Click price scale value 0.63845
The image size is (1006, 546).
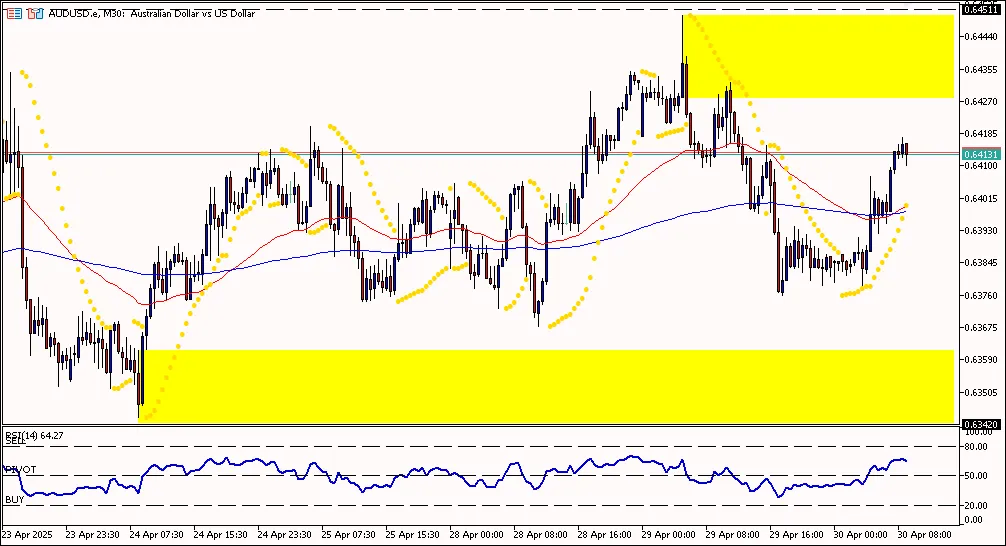tap(981, 262)
